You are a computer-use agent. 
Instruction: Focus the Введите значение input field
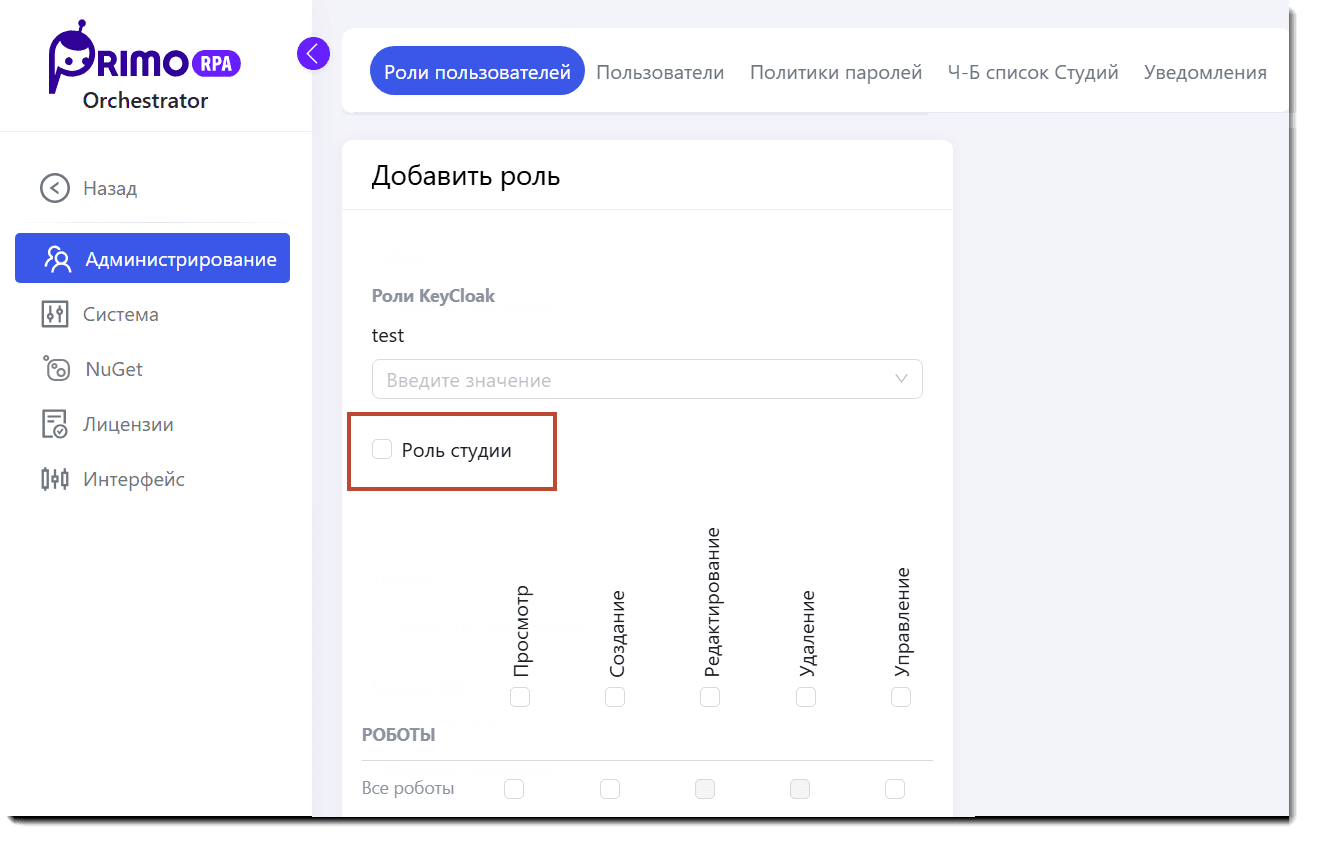coord(630,380)
